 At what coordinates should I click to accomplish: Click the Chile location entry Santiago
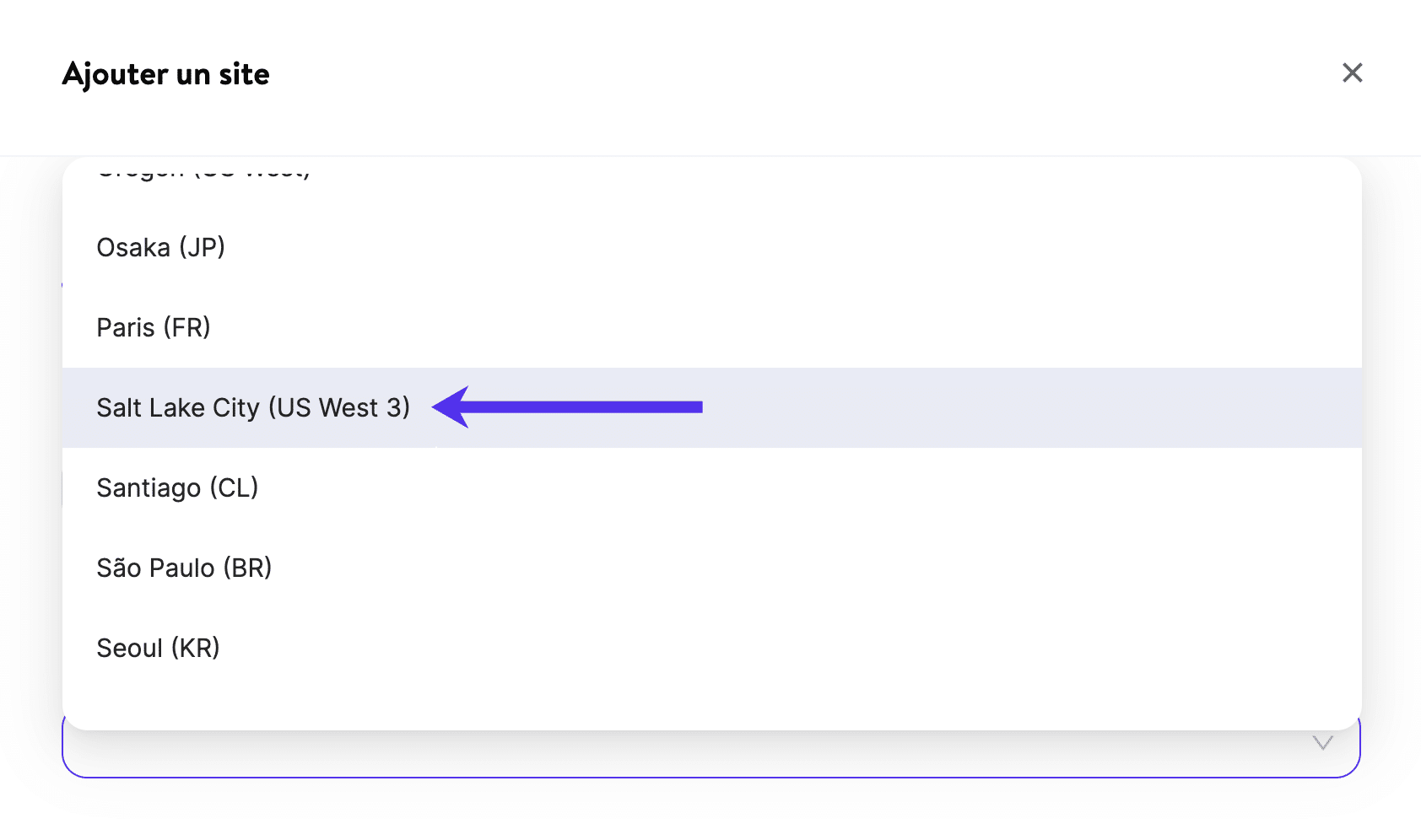(177, 487)
